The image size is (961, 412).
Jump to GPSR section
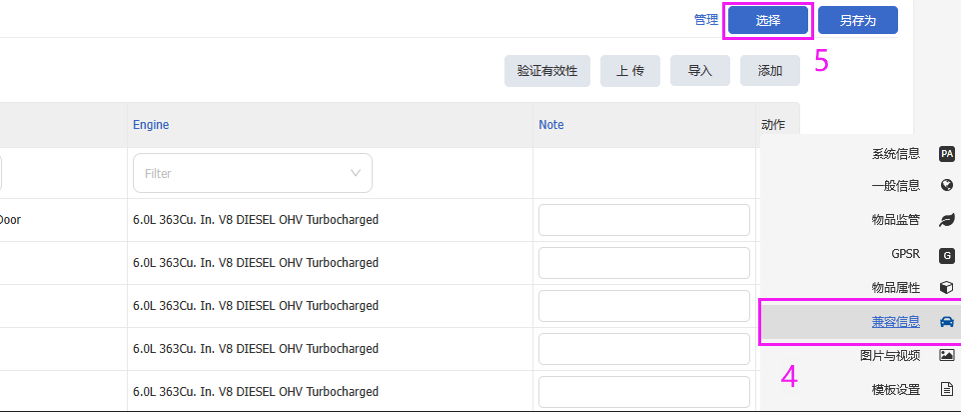pos(905,254)
